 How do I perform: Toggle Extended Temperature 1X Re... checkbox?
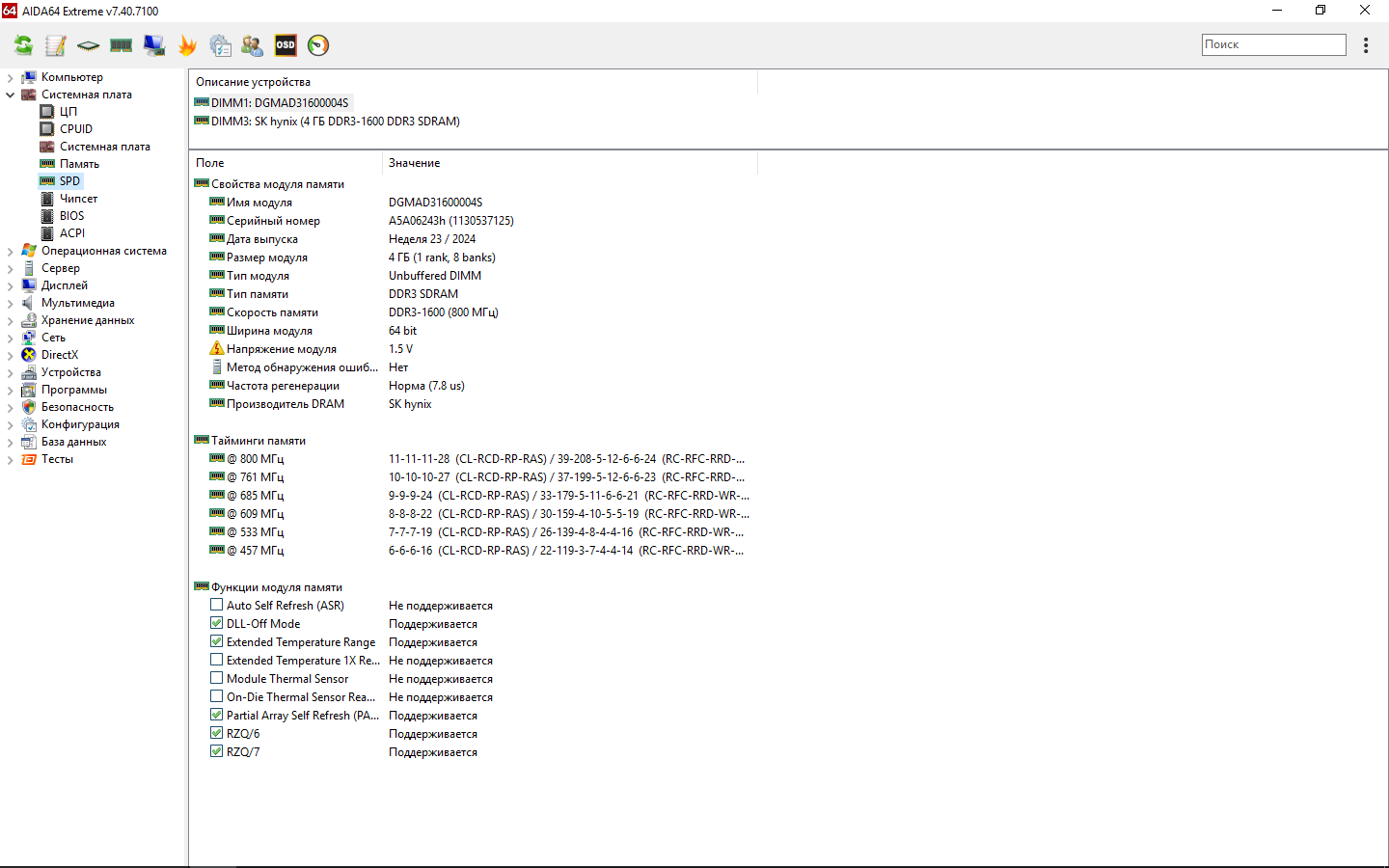click(x=217, y=661)
